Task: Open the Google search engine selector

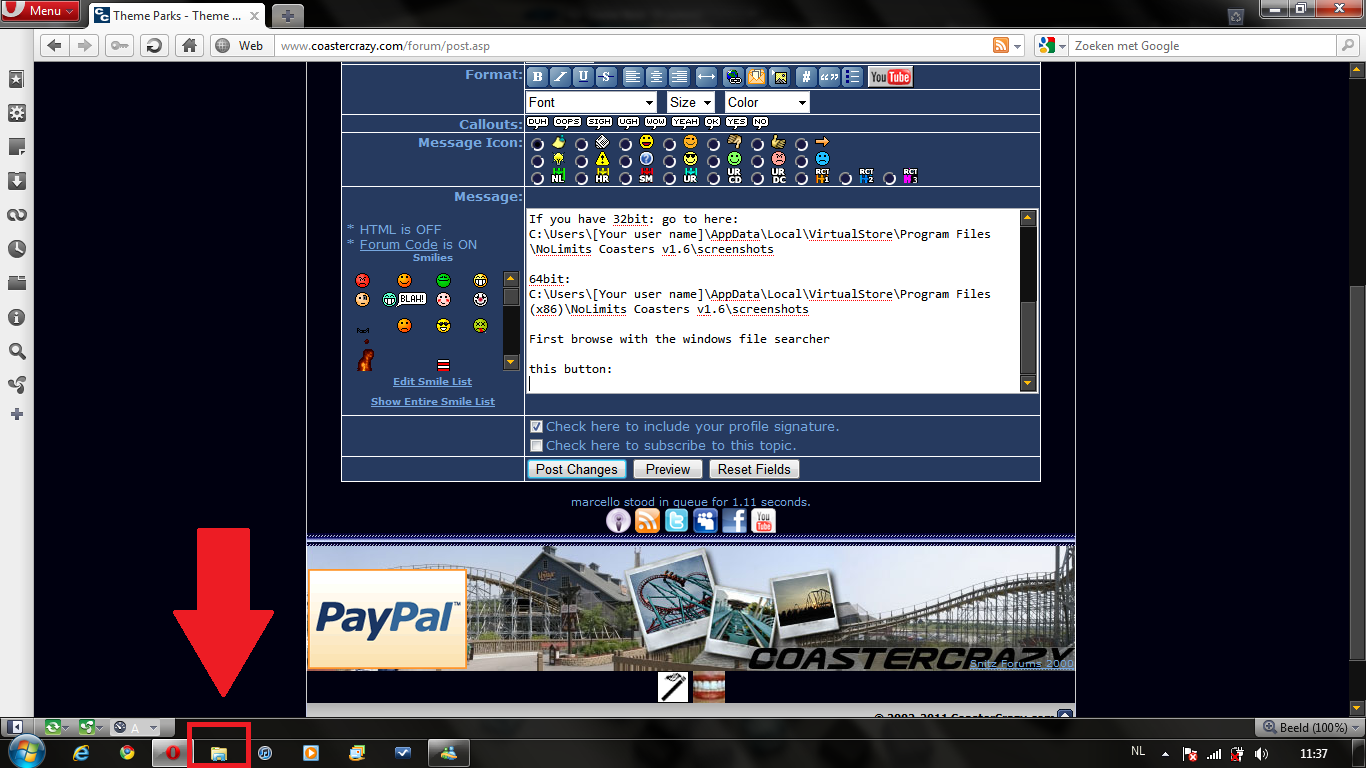Action: pyautogui.click(x=1049, y=46)
